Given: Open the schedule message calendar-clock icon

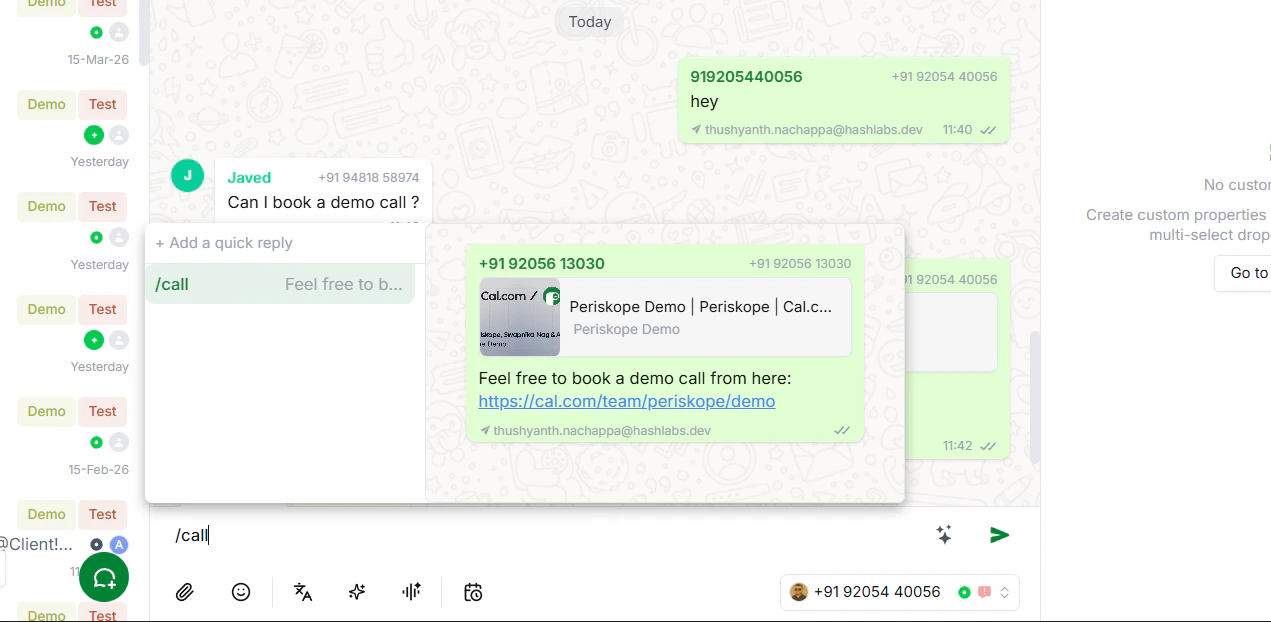Looking at the screenshot, I should 473,592.
